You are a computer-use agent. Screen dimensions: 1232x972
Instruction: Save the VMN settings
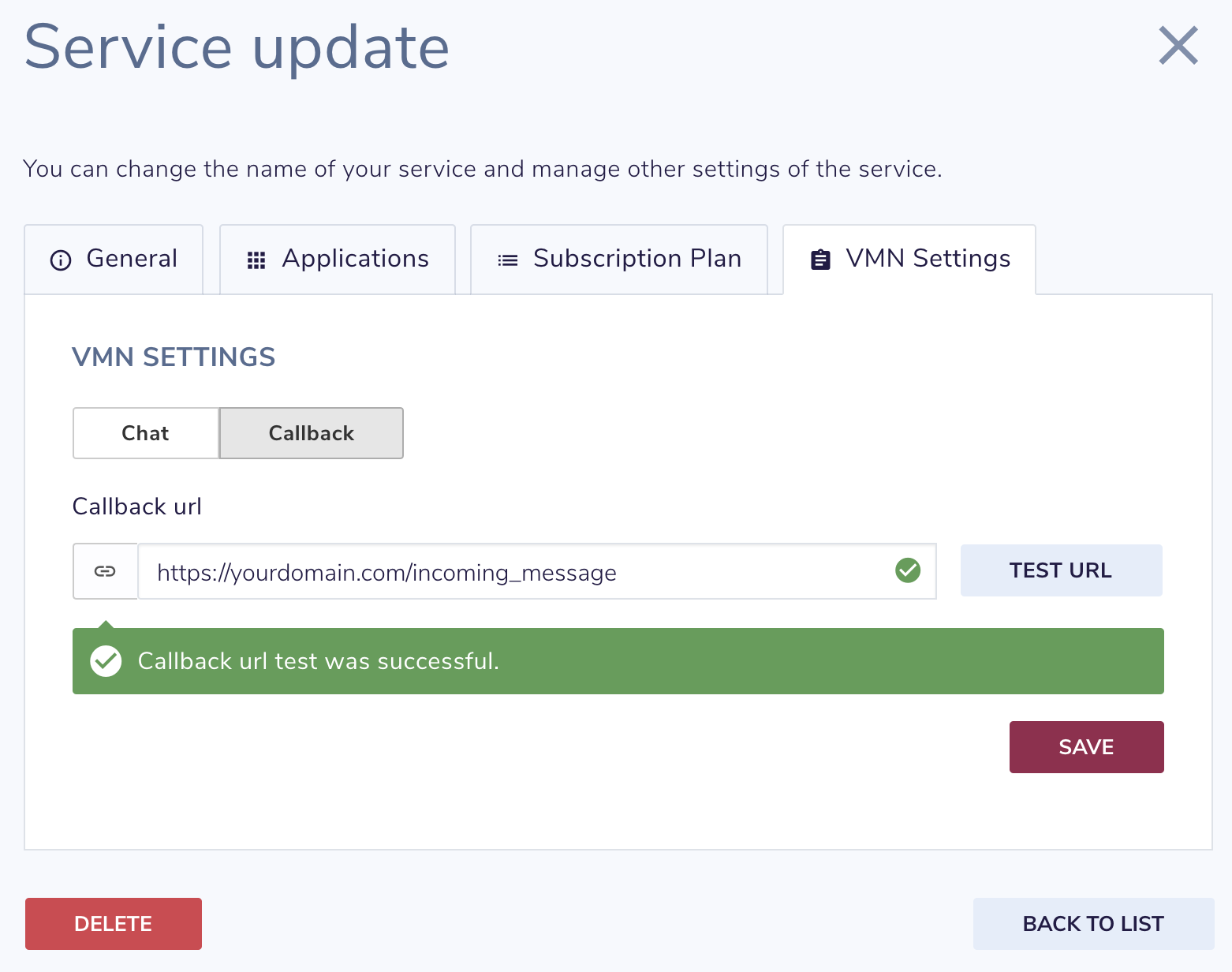[x=1086, y=746]
